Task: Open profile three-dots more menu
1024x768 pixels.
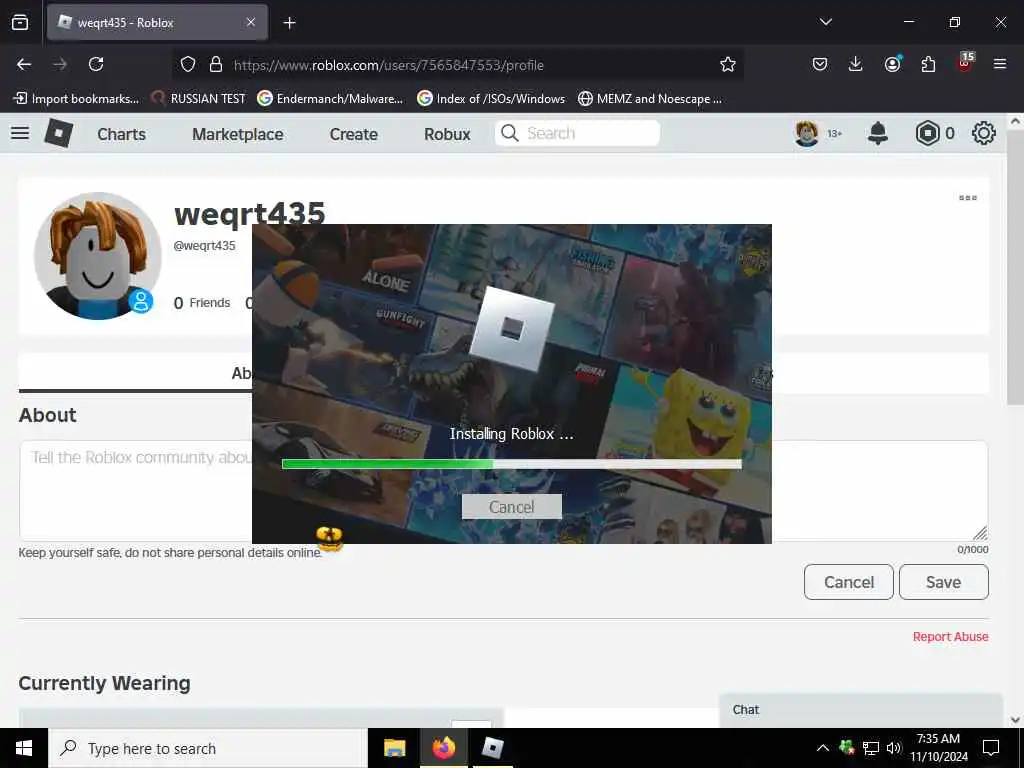Action: (967, 198)
